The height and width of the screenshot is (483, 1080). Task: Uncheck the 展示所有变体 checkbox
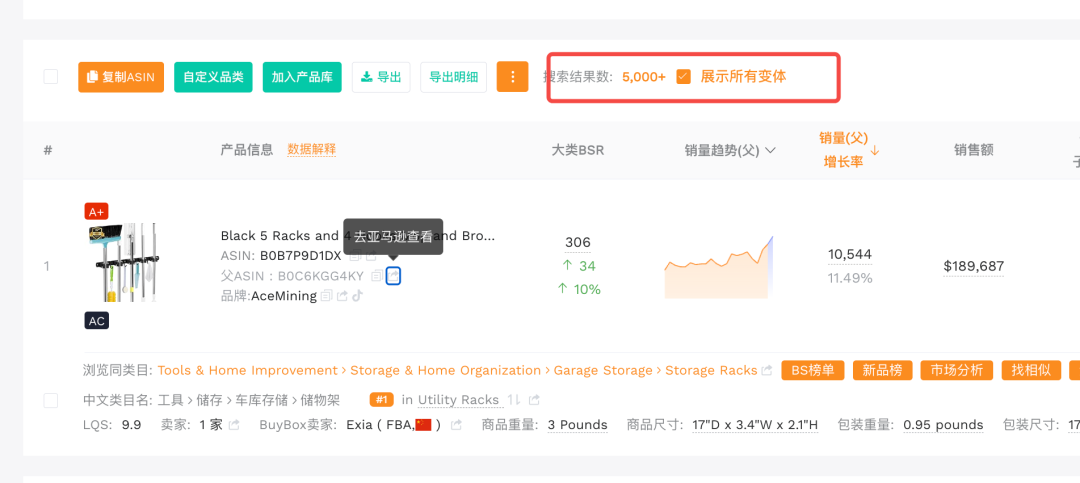click(x=683, y=76)
